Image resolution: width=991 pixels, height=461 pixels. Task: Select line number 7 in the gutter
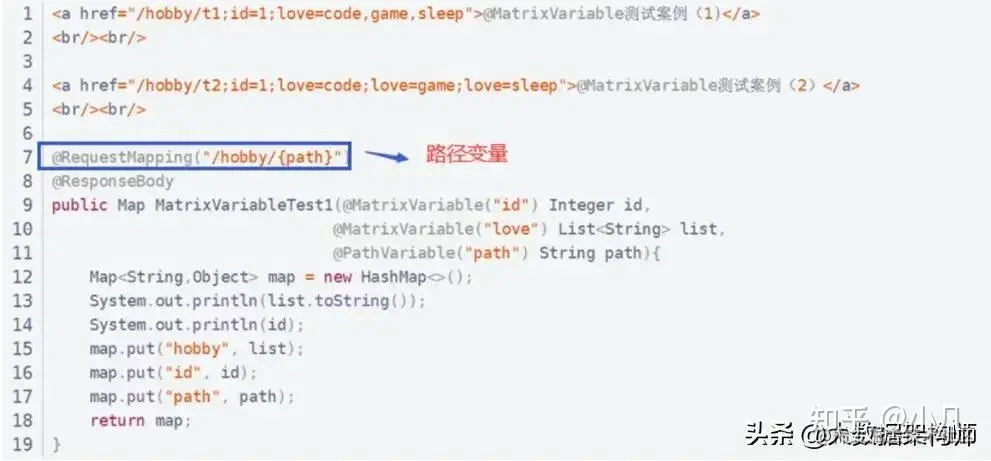27,157
